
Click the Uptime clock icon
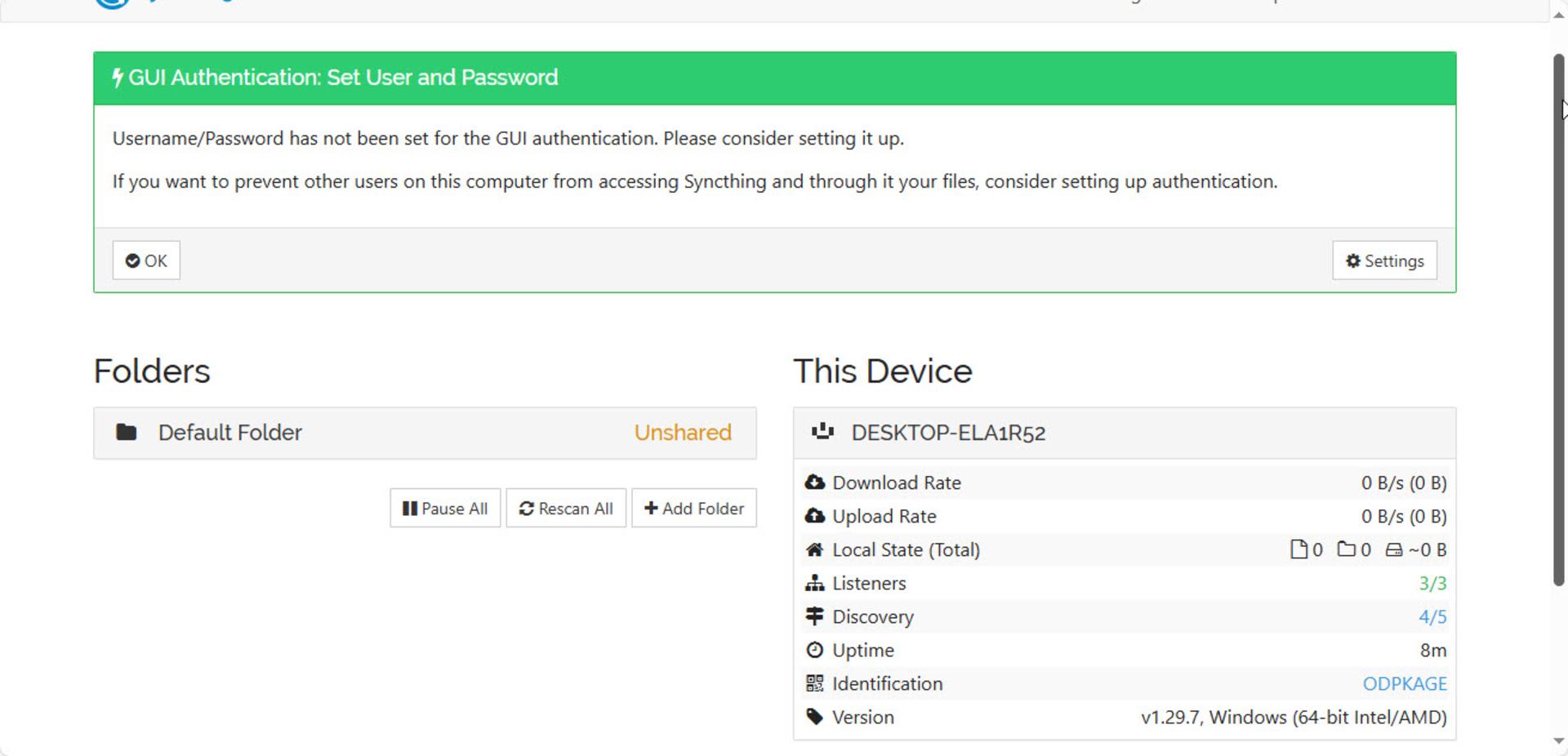814,650
